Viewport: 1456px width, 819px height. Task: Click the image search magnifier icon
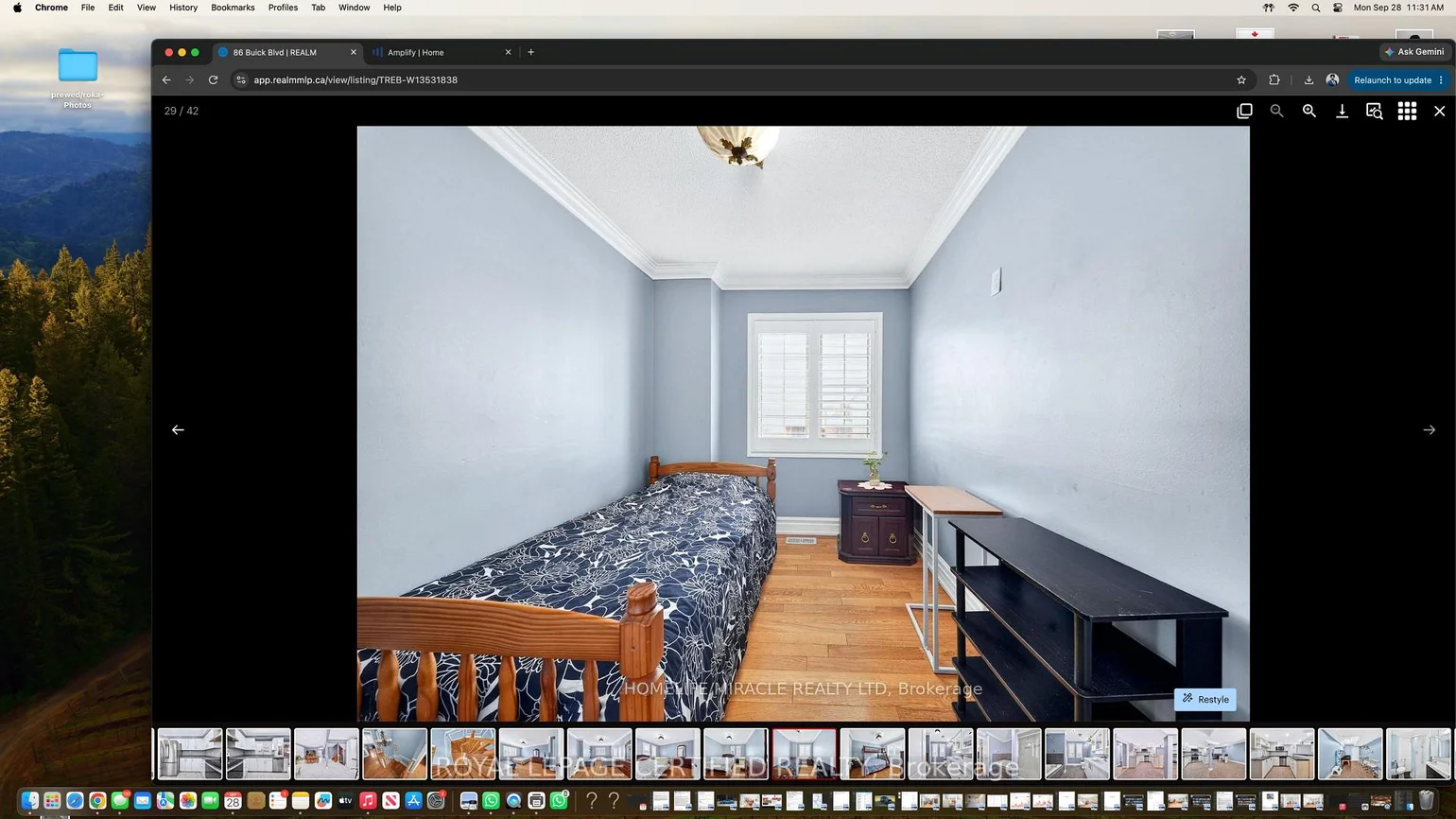pyautogui.click(x=1375, y=111)
